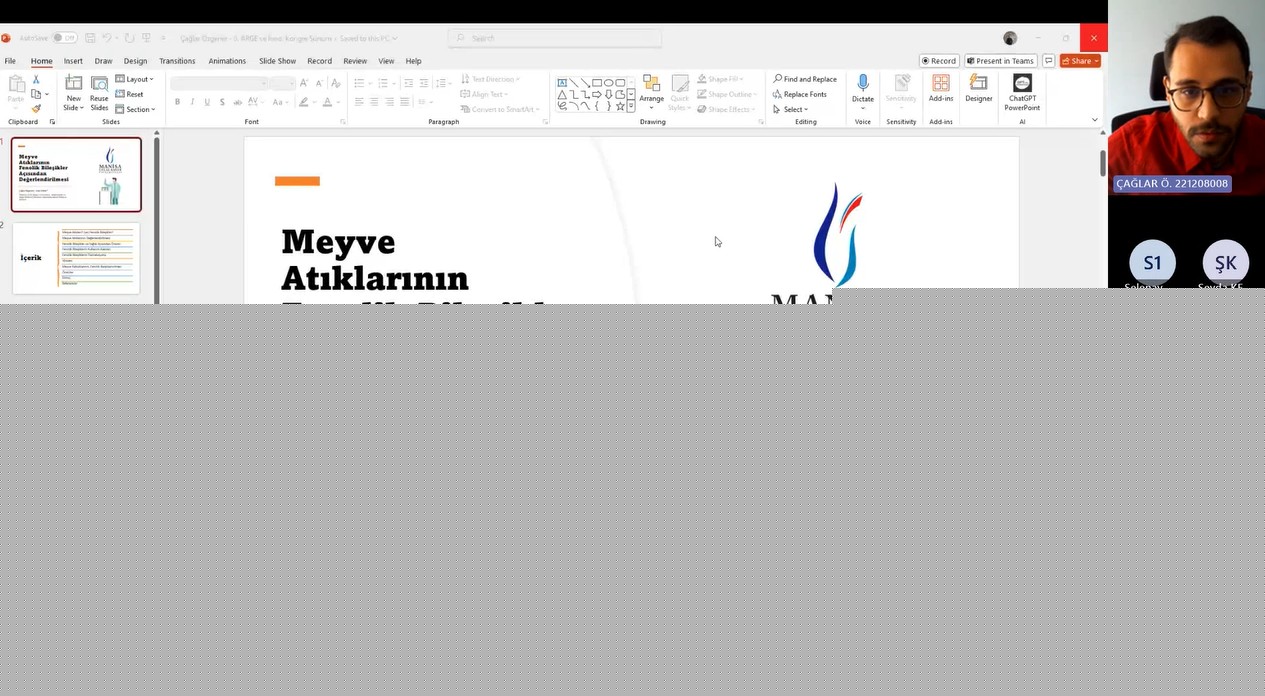The height and width of the screenshot is (696, 1265).
Task: Open the Section dropdown
Action: point(135,109)
